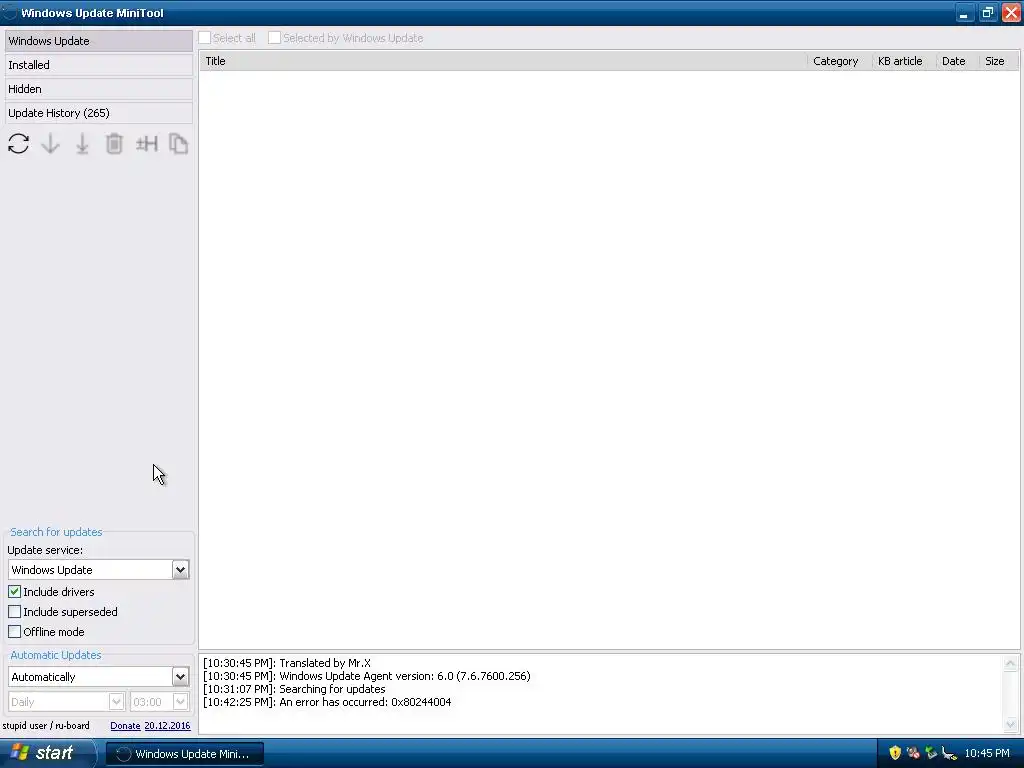The height and width of the screenshot is (768, 1024).
Task: Minimize the MiniTool window
Action: coord(964,12)
